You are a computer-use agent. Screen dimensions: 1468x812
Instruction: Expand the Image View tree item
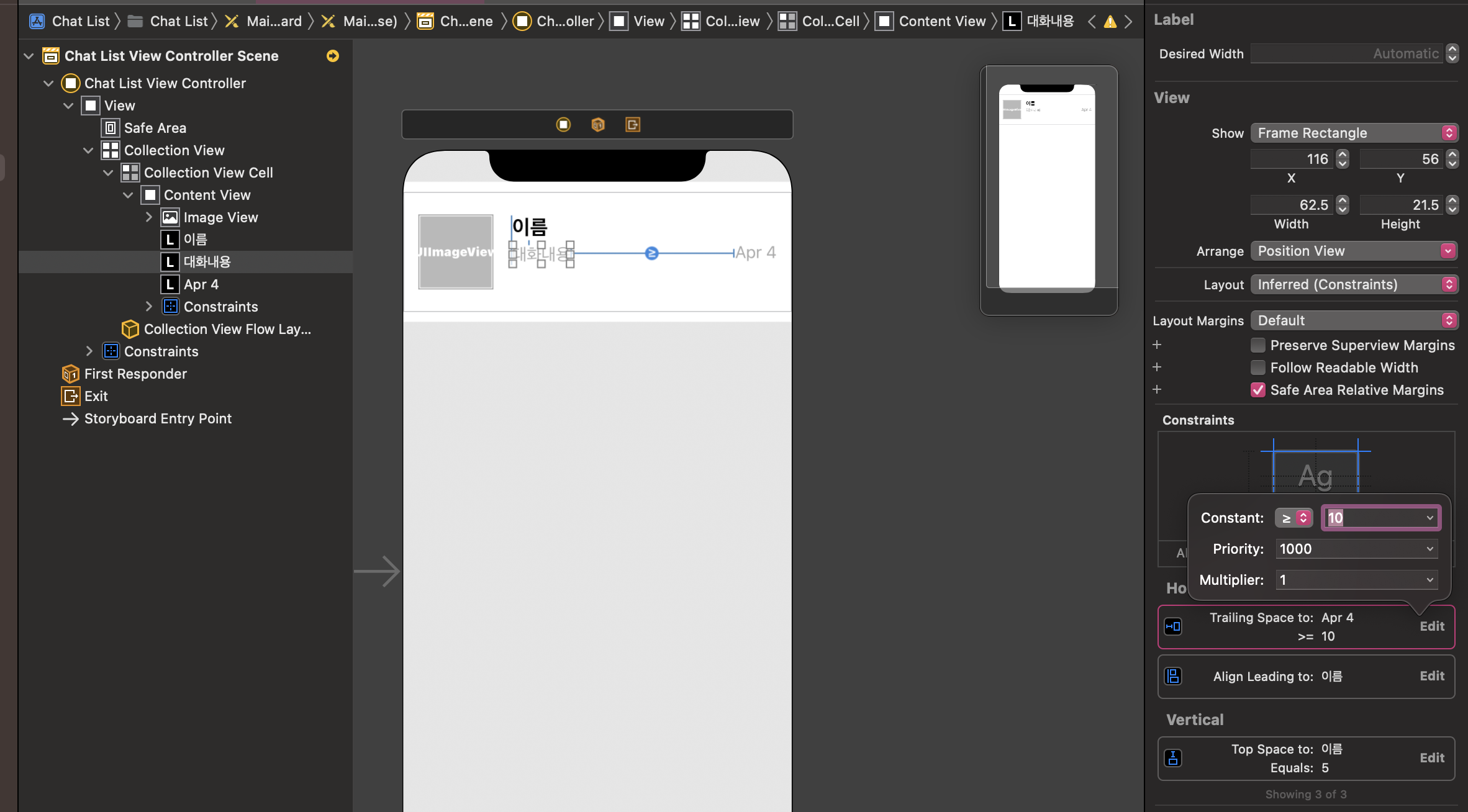point(149,217)
